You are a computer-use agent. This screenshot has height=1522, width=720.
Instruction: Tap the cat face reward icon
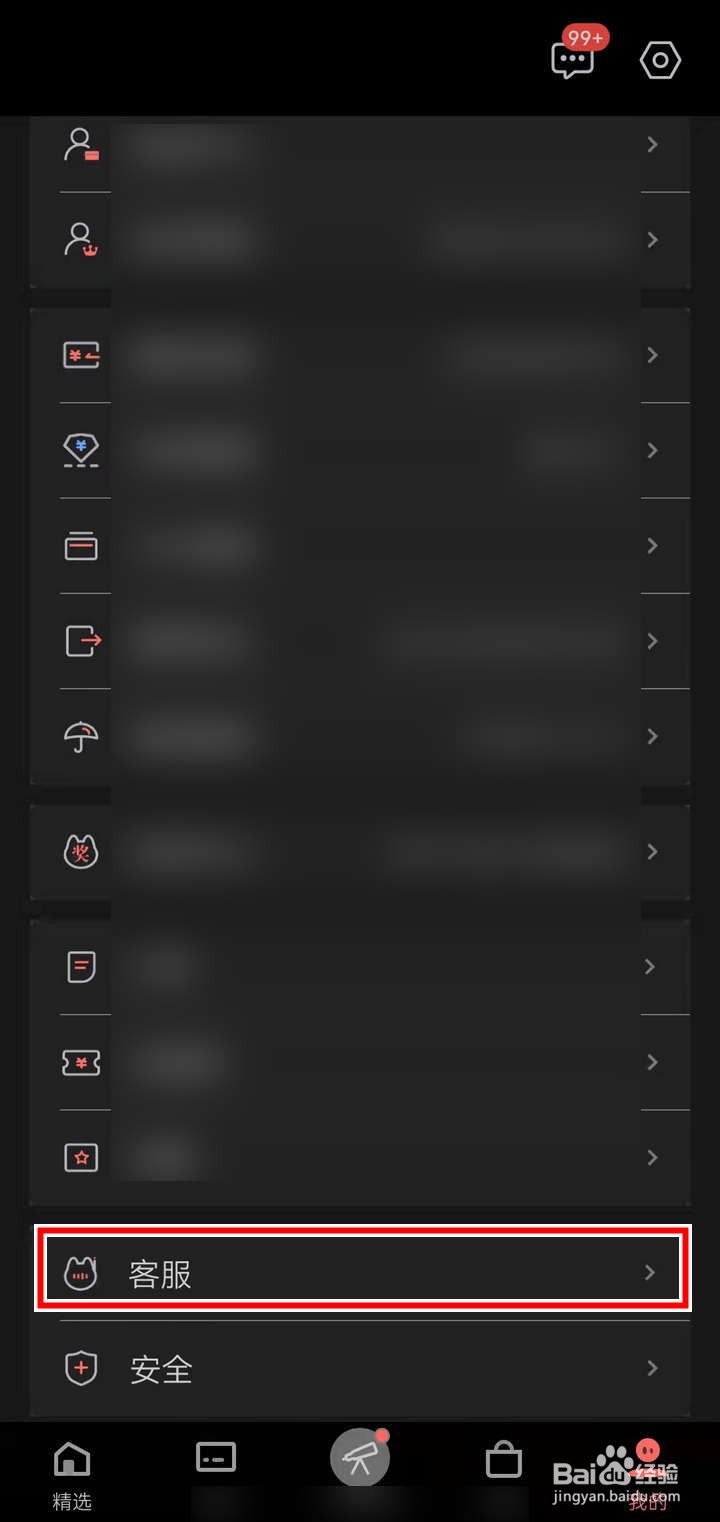point(81,851)
